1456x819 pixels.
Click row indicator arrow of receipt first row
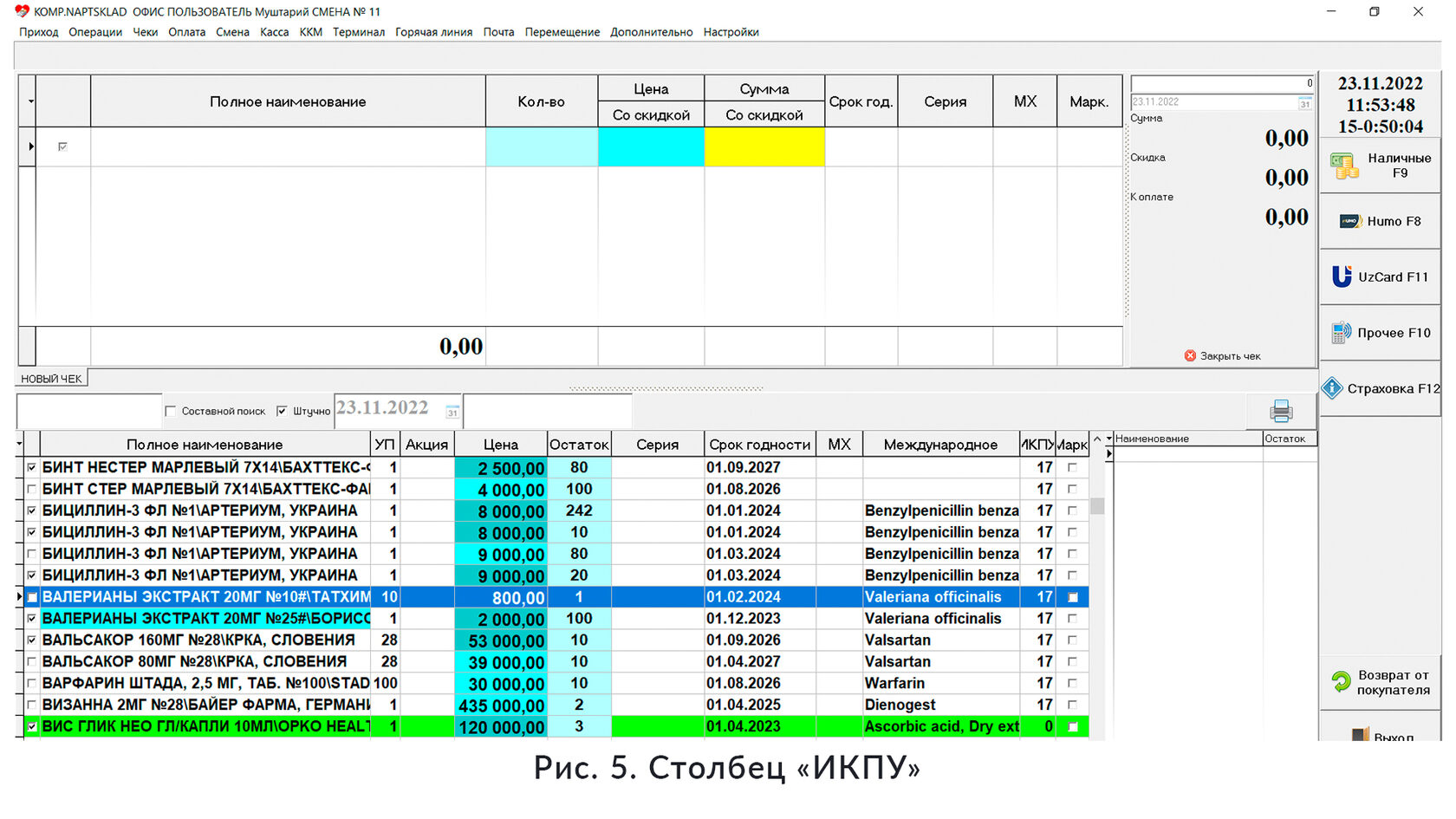coord(30,146)
